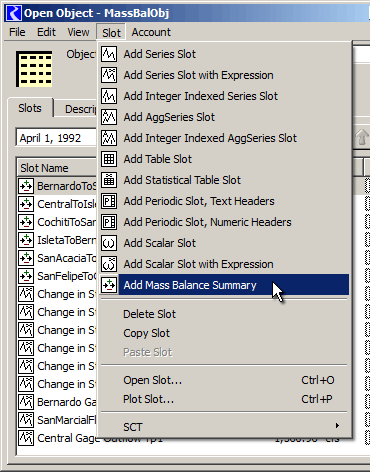This screenshot has height=472, width=370.
Task: Close the Slot menu from menu bar
Action: [111, 33]
